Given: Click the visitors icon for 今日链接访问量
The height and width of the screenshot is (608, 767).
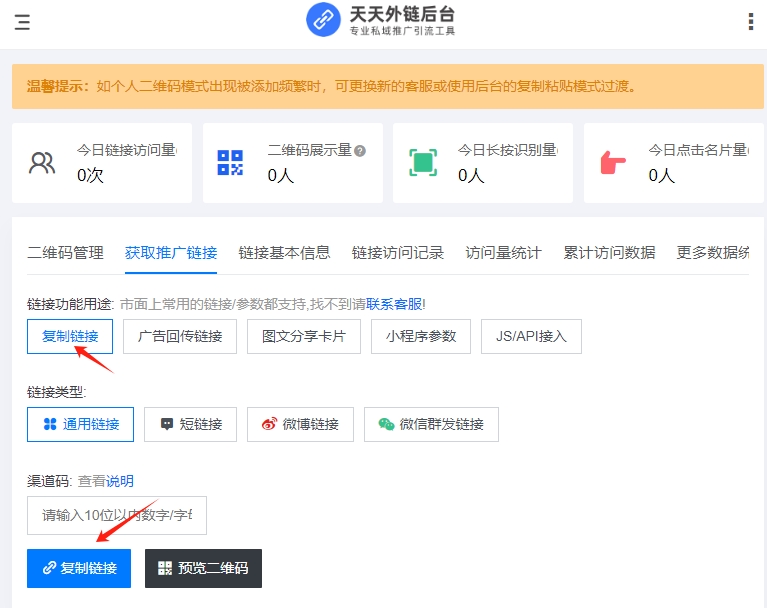Looking at the screenshot, I should click(x=42, y=163).
